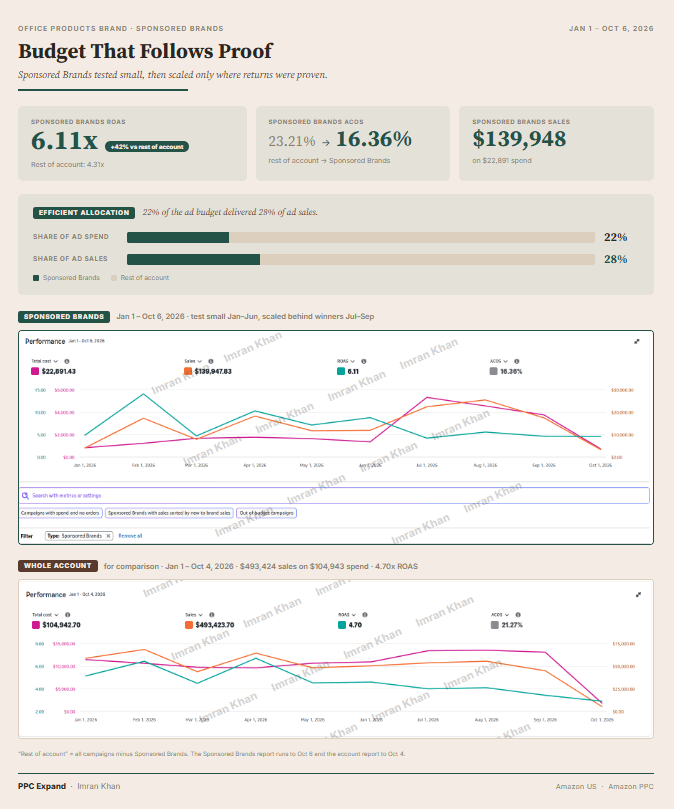Click the WHOLE ACCOUNT section badge
Image resolution: width=674 pixels, height=809 pixels.
click(x=58, y=566)
